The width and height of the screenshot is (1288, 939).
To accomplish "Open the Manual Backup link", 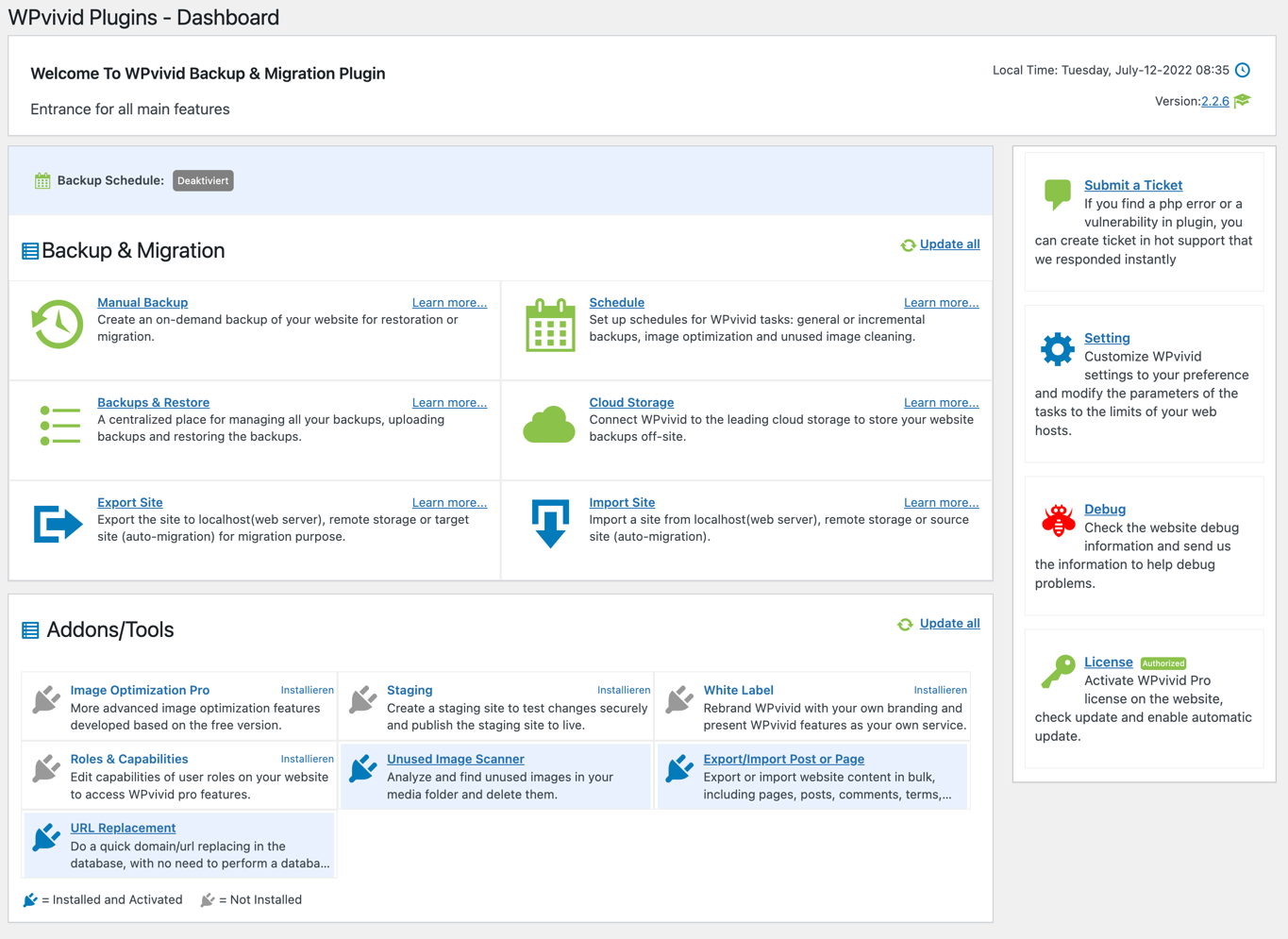I will (x=142, y=302).
